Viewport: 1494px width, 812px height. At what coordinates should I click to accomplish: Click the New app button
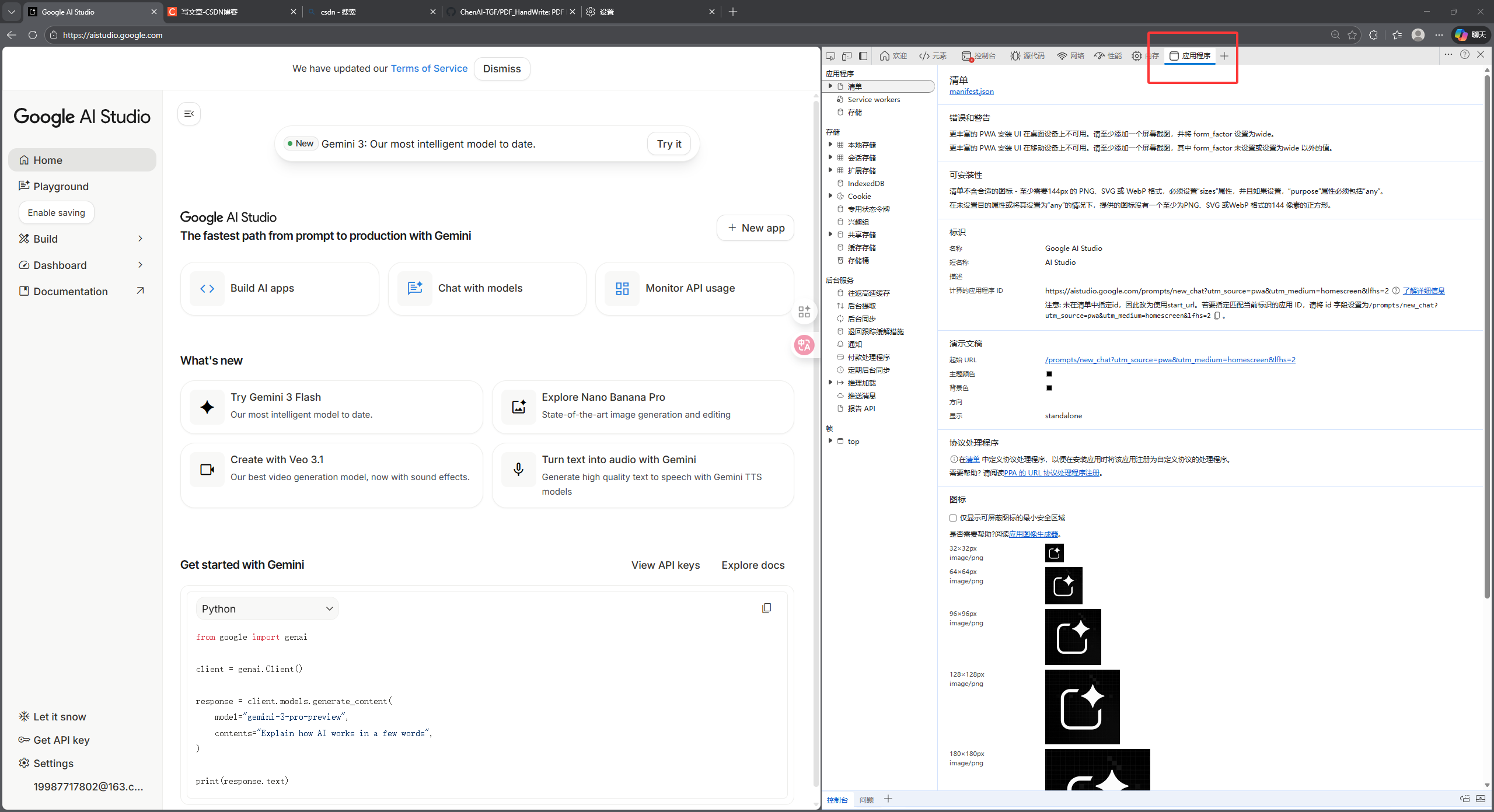[756, 228]
